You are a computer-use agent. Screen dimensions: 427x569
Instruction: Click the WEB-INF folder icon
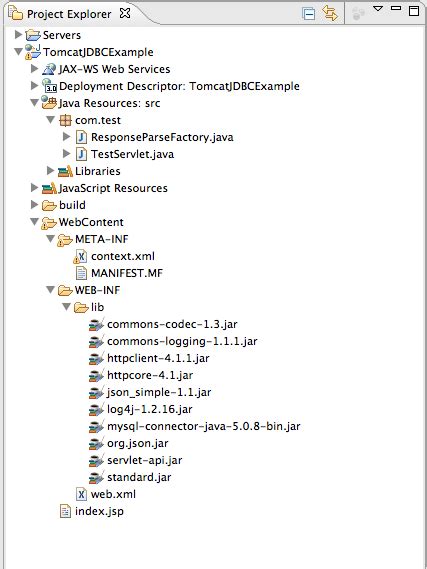tap(65, 290)
